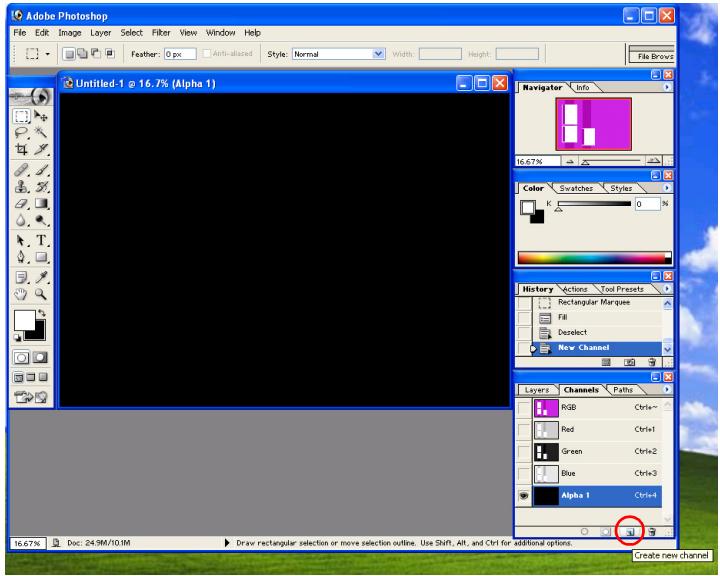
Task: Toggle visibility of Alpha 1 channel
Action: coord(523,496)
